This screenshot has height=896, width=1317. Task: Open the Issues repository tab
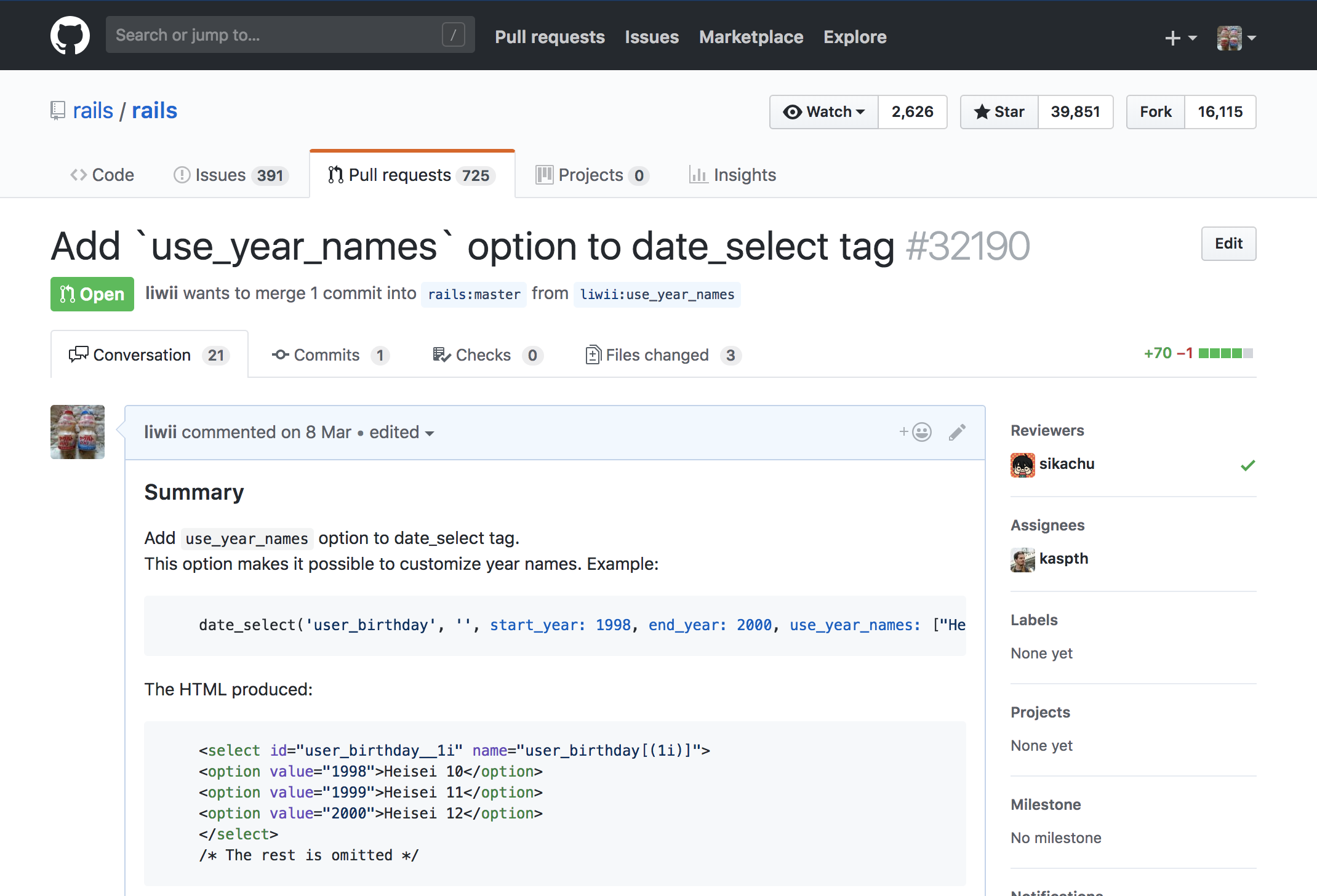(231, 175)
